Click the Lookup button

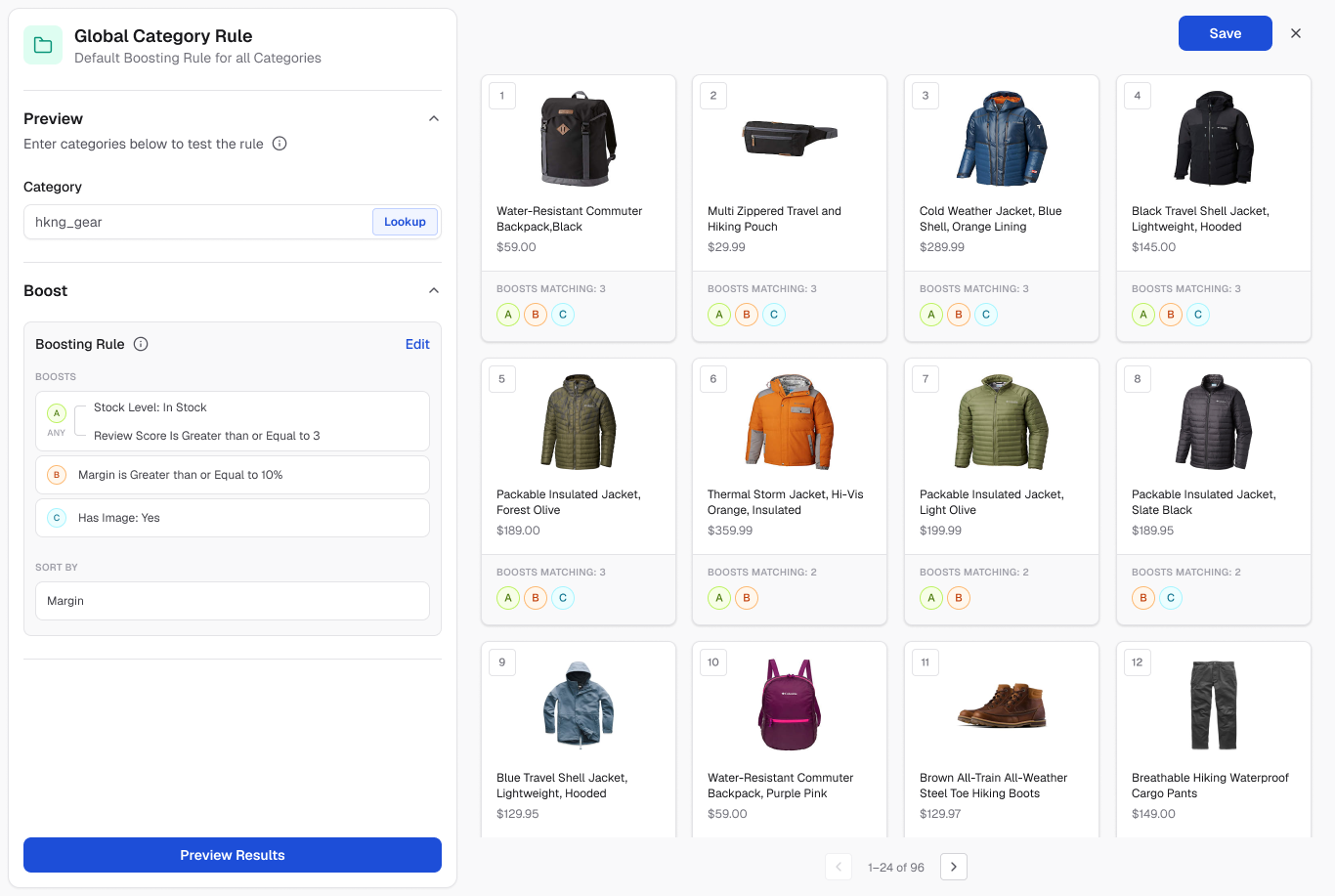405,222
